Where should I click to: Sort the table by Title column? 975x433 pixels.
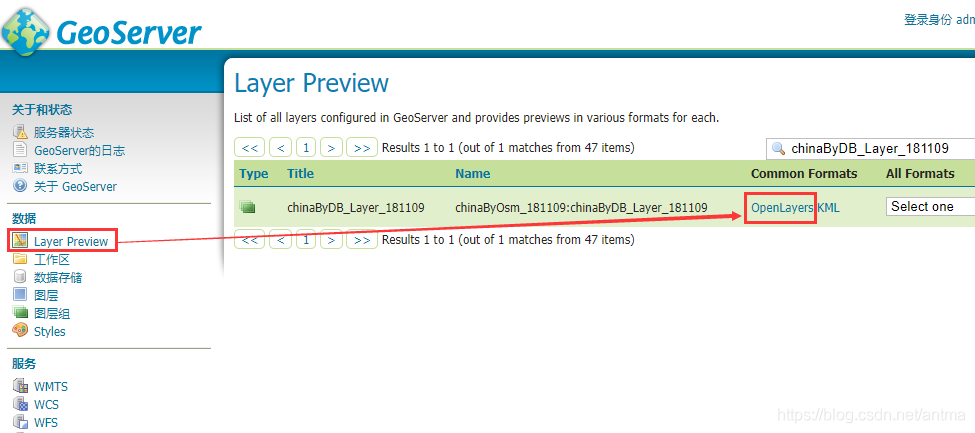coord(300,174)
